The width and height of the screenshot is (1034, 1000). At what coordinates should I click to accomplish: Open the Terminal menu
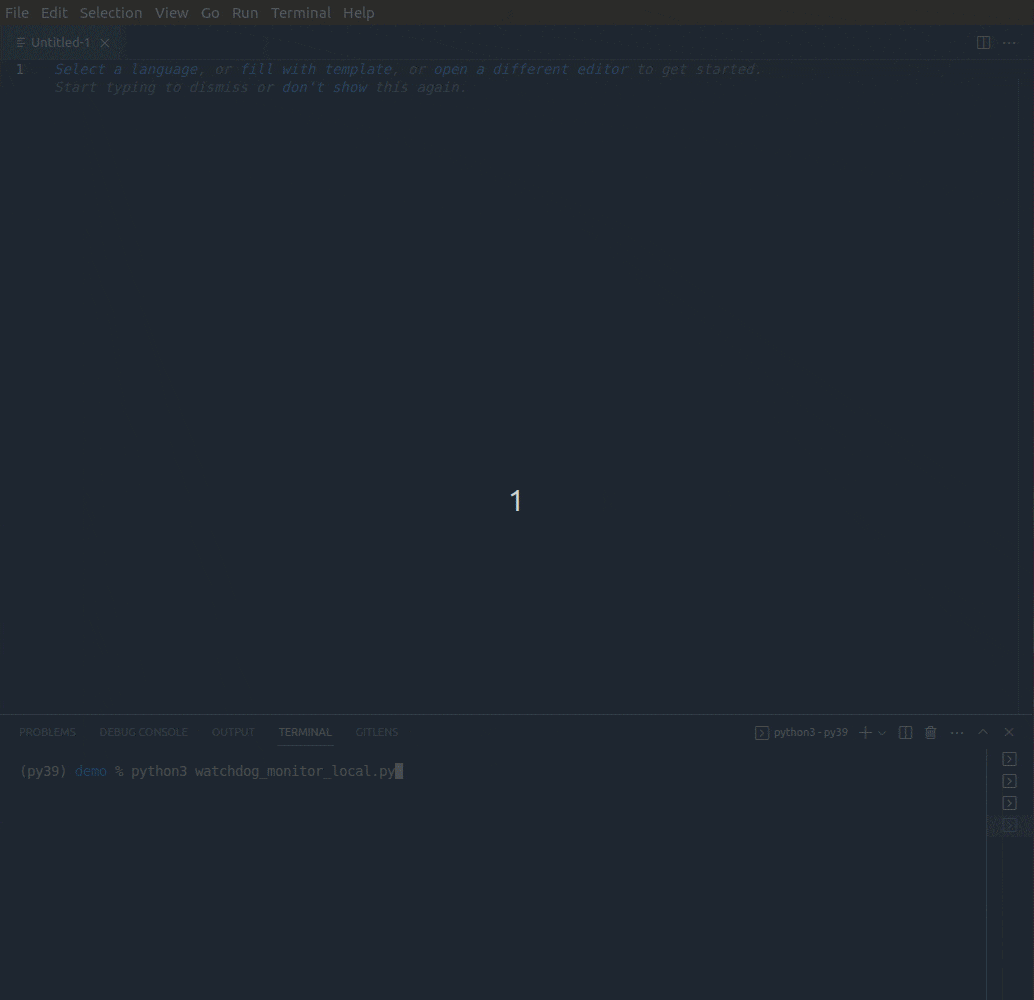point(300,12)
